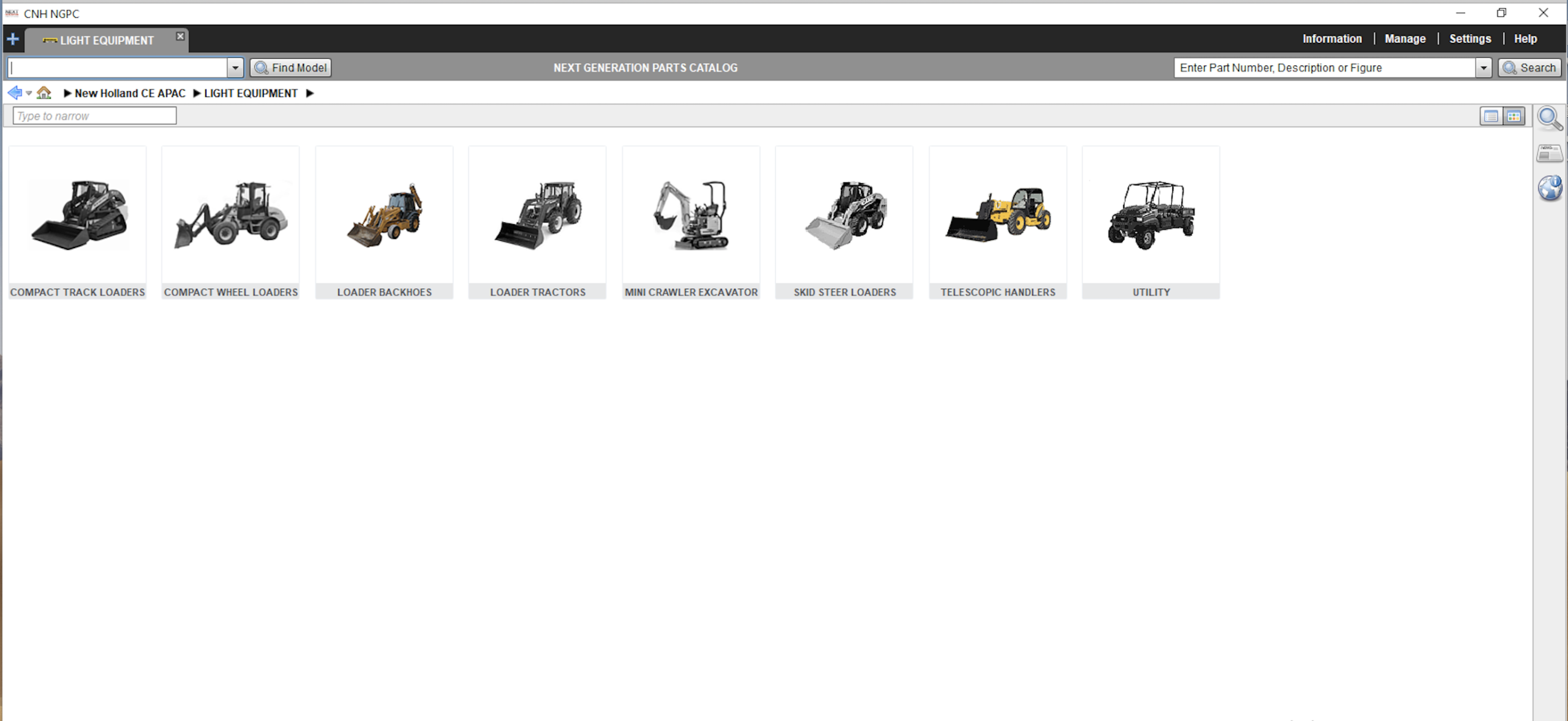Open Utility vehicle thumbnail
The image size is (1568, 721).
(1151, 215)
